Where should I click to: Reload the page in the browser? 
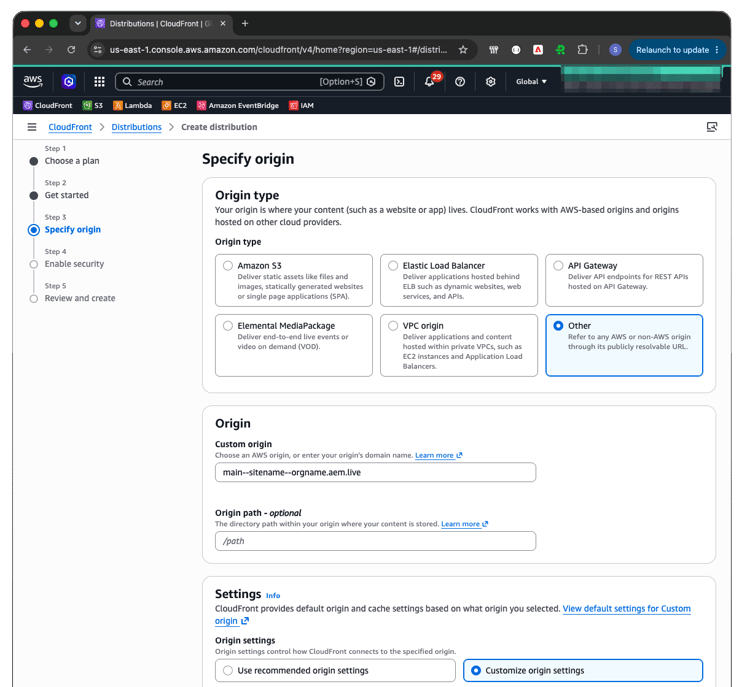(71, 50)
